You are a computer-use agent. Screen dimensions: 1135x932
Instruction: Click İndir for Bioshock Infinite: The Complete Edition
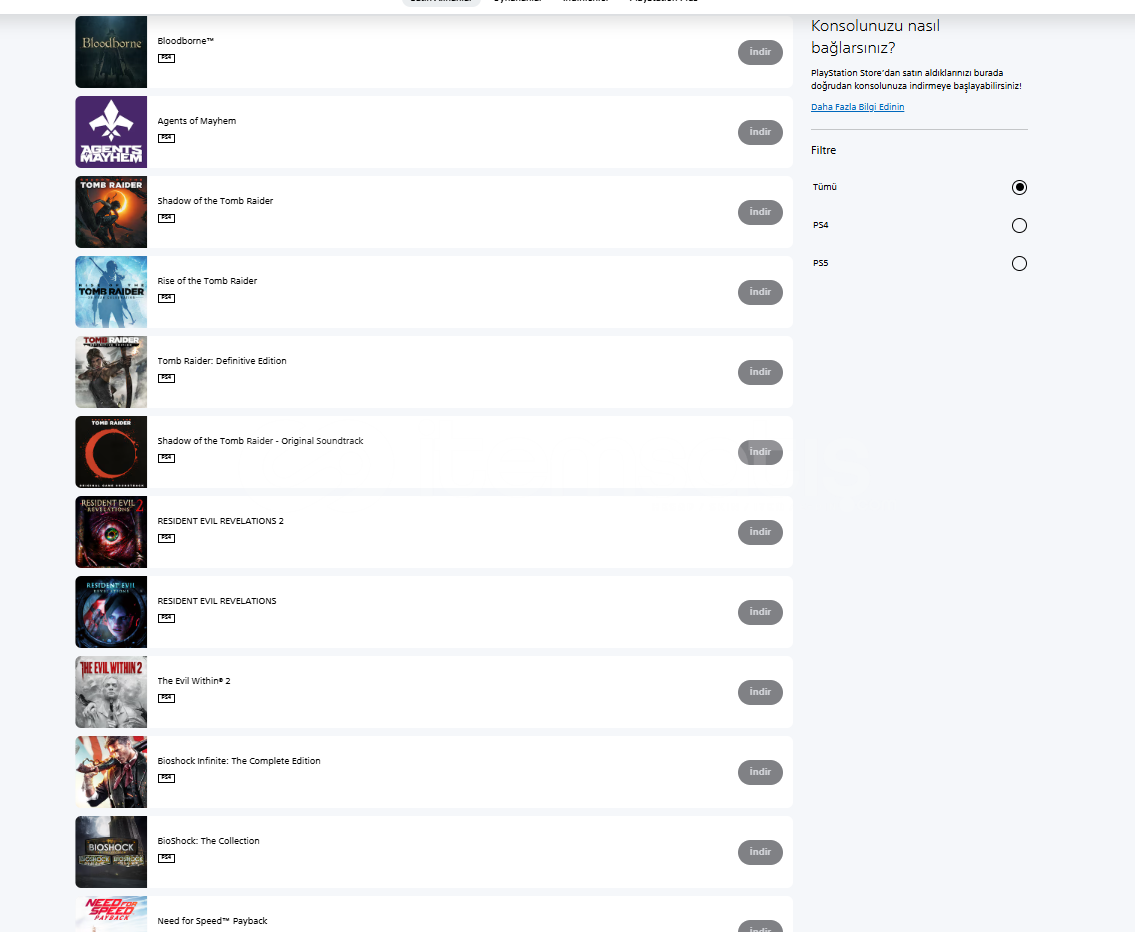pos(760,772)
